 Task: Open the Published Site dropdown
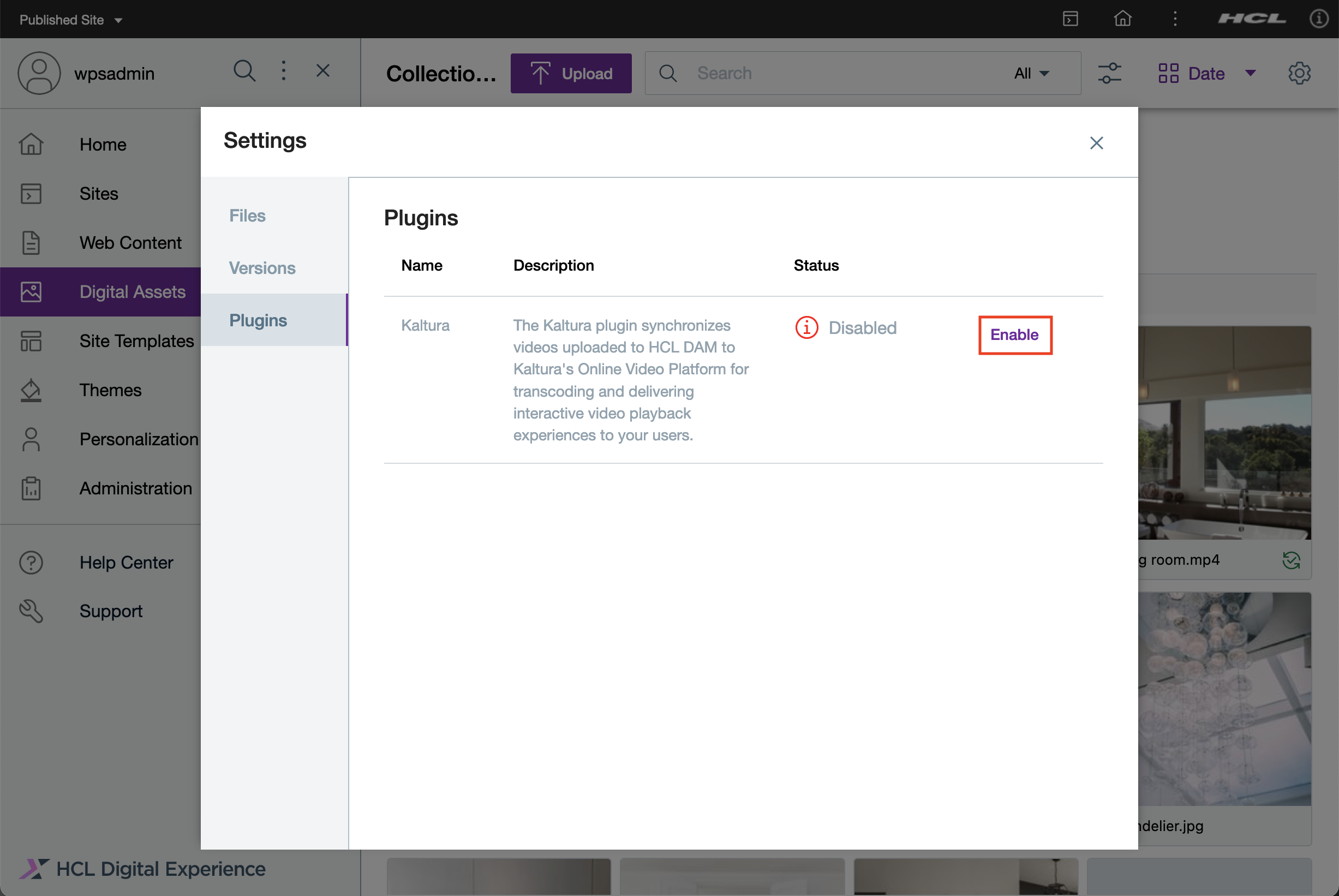click(70, 19)
